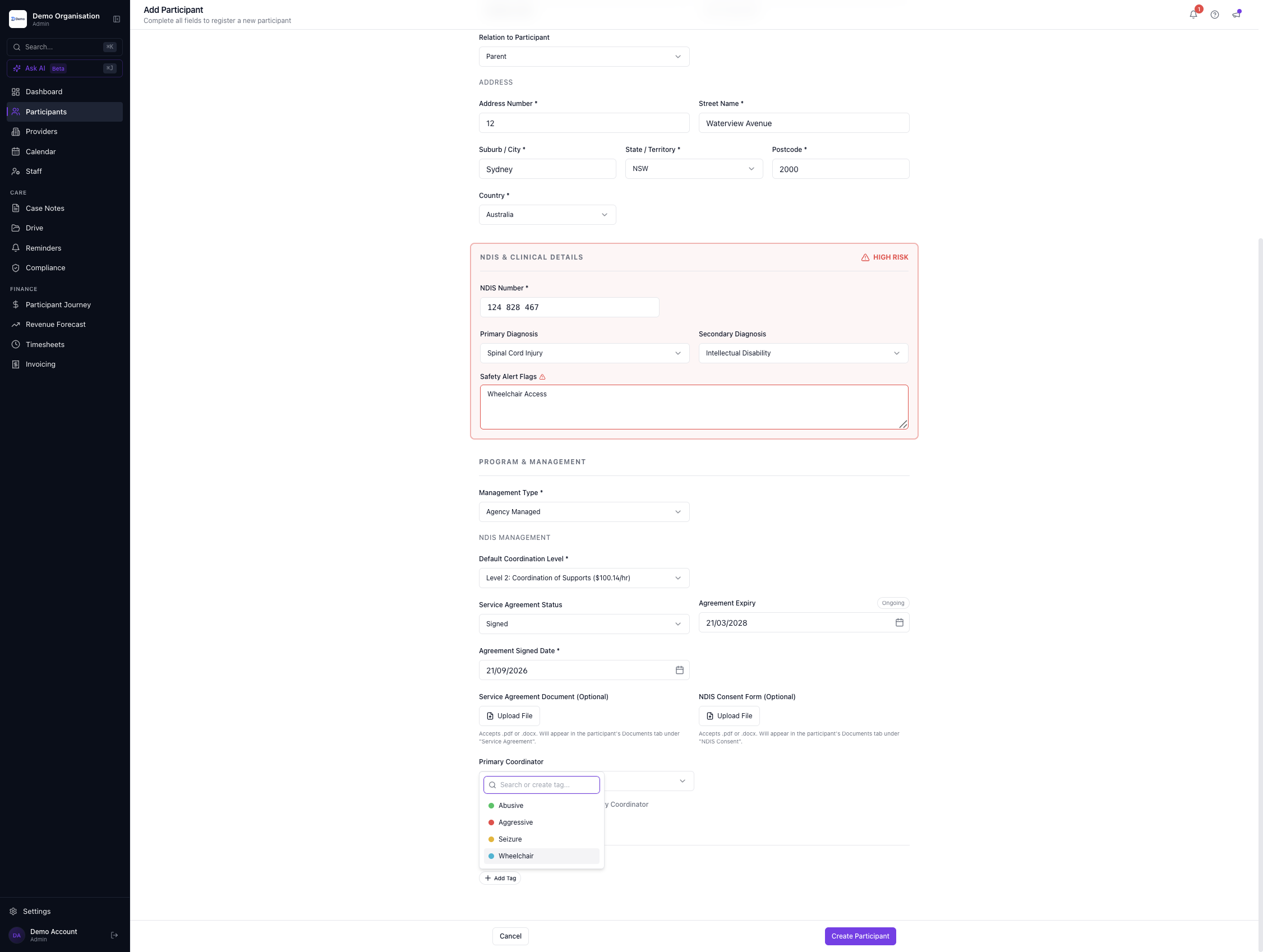Click Safety Alert Flags warning icon

point(542,377)
